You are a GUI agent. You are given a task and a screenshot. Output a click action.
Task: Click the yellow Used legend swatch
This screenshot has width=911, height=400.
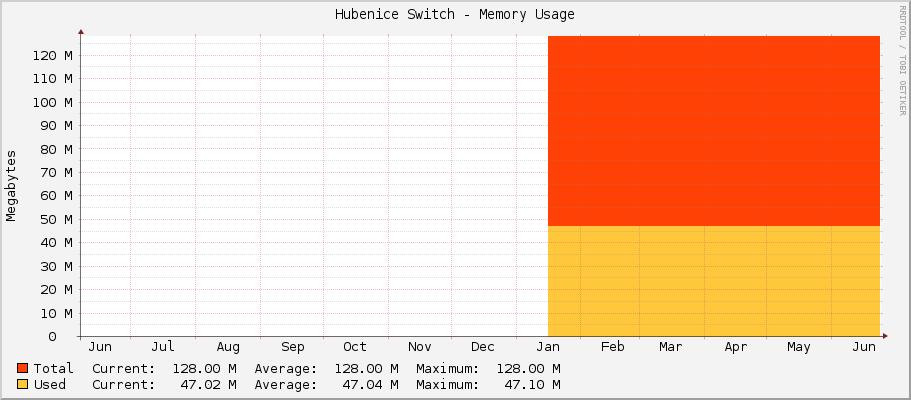point(23,384)
